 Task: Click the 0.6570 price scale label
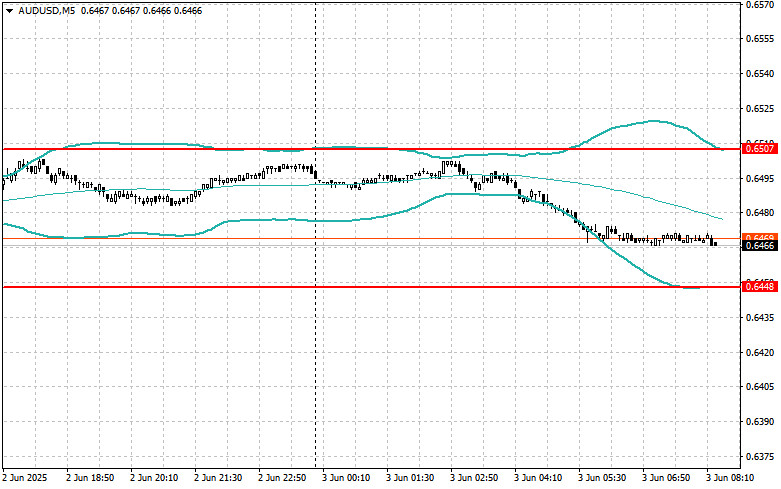click(x=760, y=5)
